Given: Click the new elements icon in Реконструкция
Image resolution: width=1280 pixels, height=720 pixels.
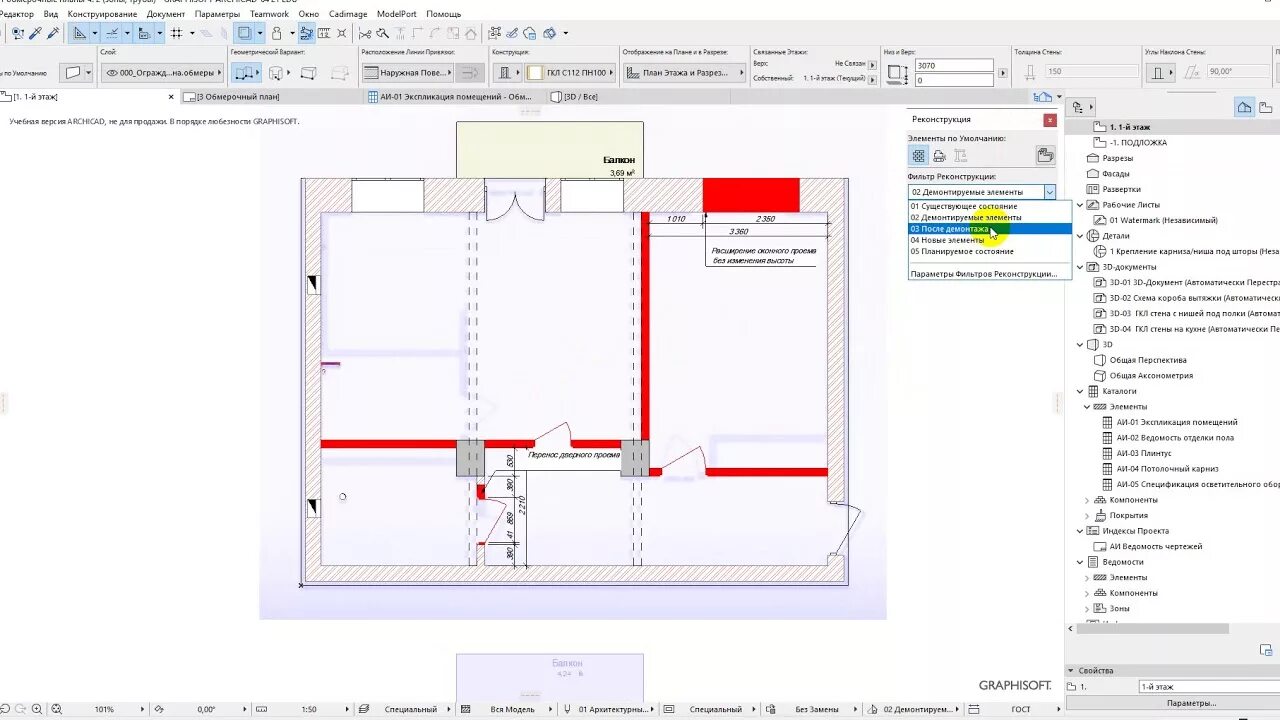Looking at the screenshot, I should pyautogui.click(x=960, y=155).
